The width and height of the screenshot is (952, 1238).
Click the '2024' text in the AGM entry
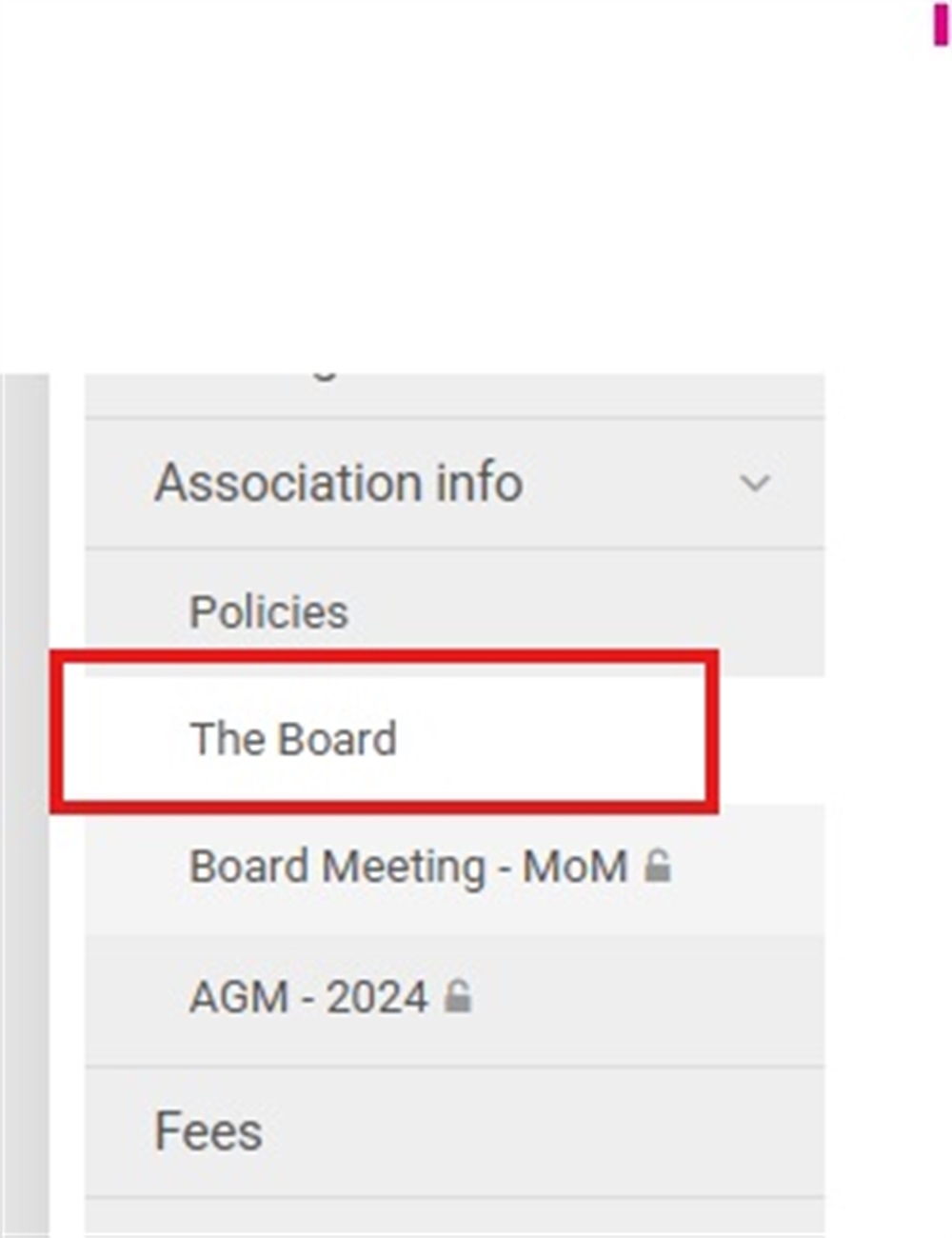coord(377,997)
